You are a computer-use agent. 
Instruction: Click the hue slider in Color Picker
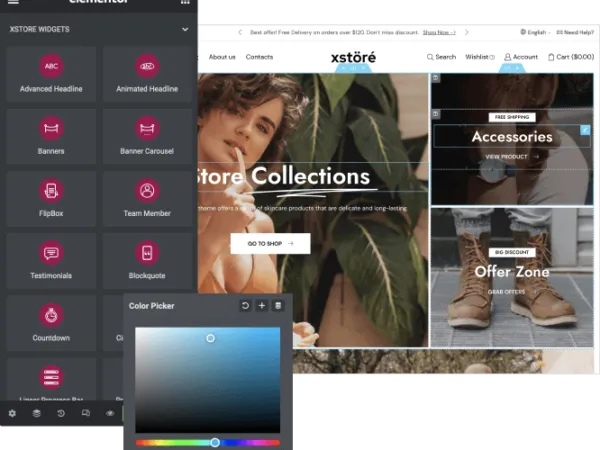pyautogui.click(x=208, y=442)
